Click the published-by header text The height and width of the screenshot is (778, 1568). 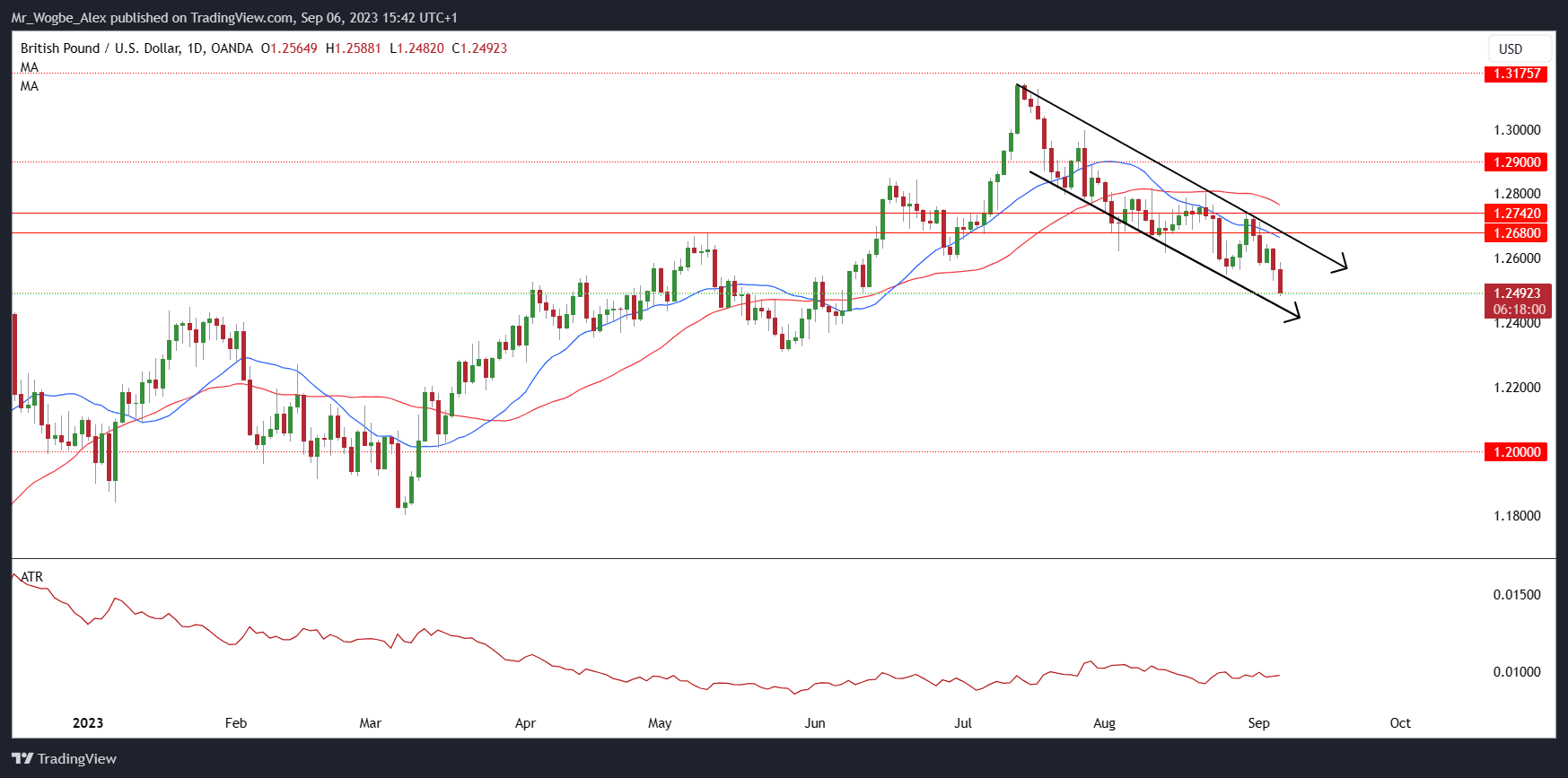pyautogui.click(x=234, y=18)
